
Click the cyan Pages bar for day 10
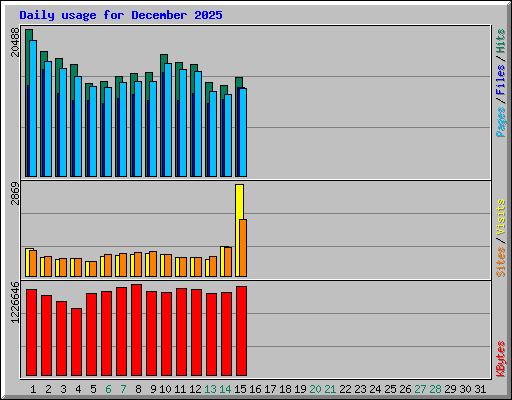168,120
